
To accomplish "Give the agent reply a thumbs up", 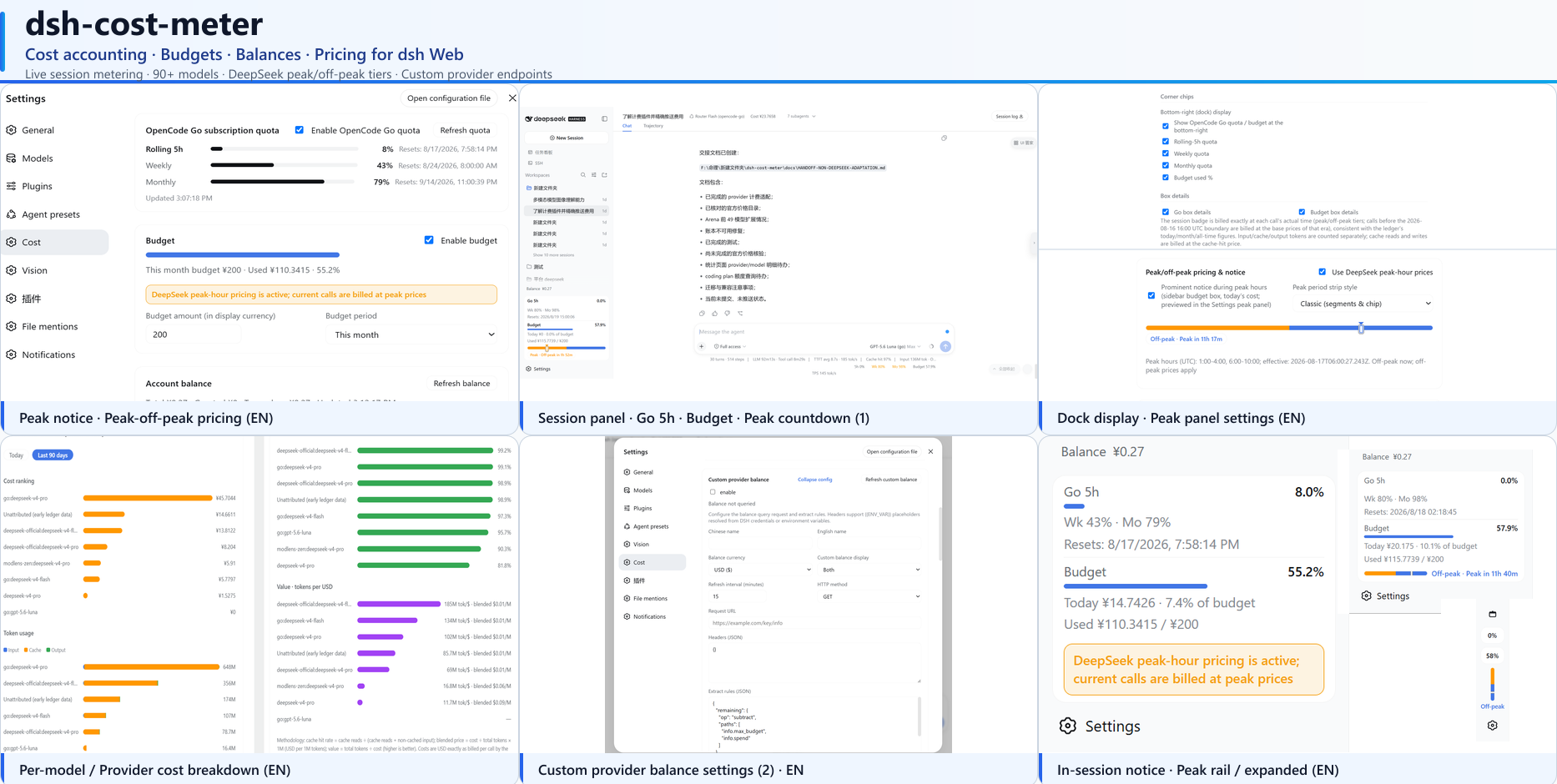I will tap(714, 314).
